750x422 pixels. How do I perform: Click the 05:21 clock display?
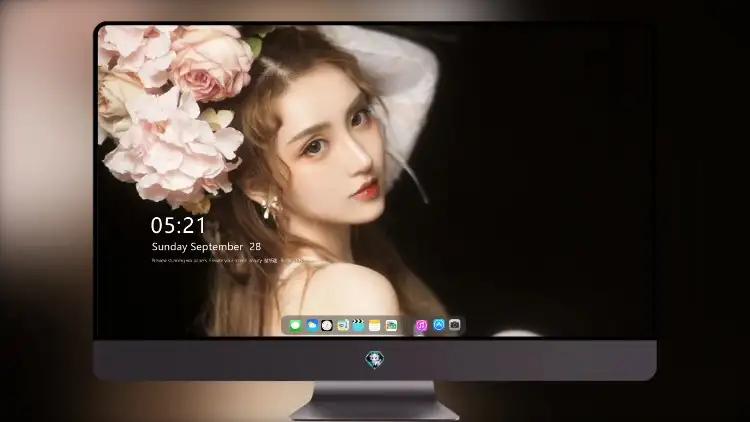pos(178,225)
